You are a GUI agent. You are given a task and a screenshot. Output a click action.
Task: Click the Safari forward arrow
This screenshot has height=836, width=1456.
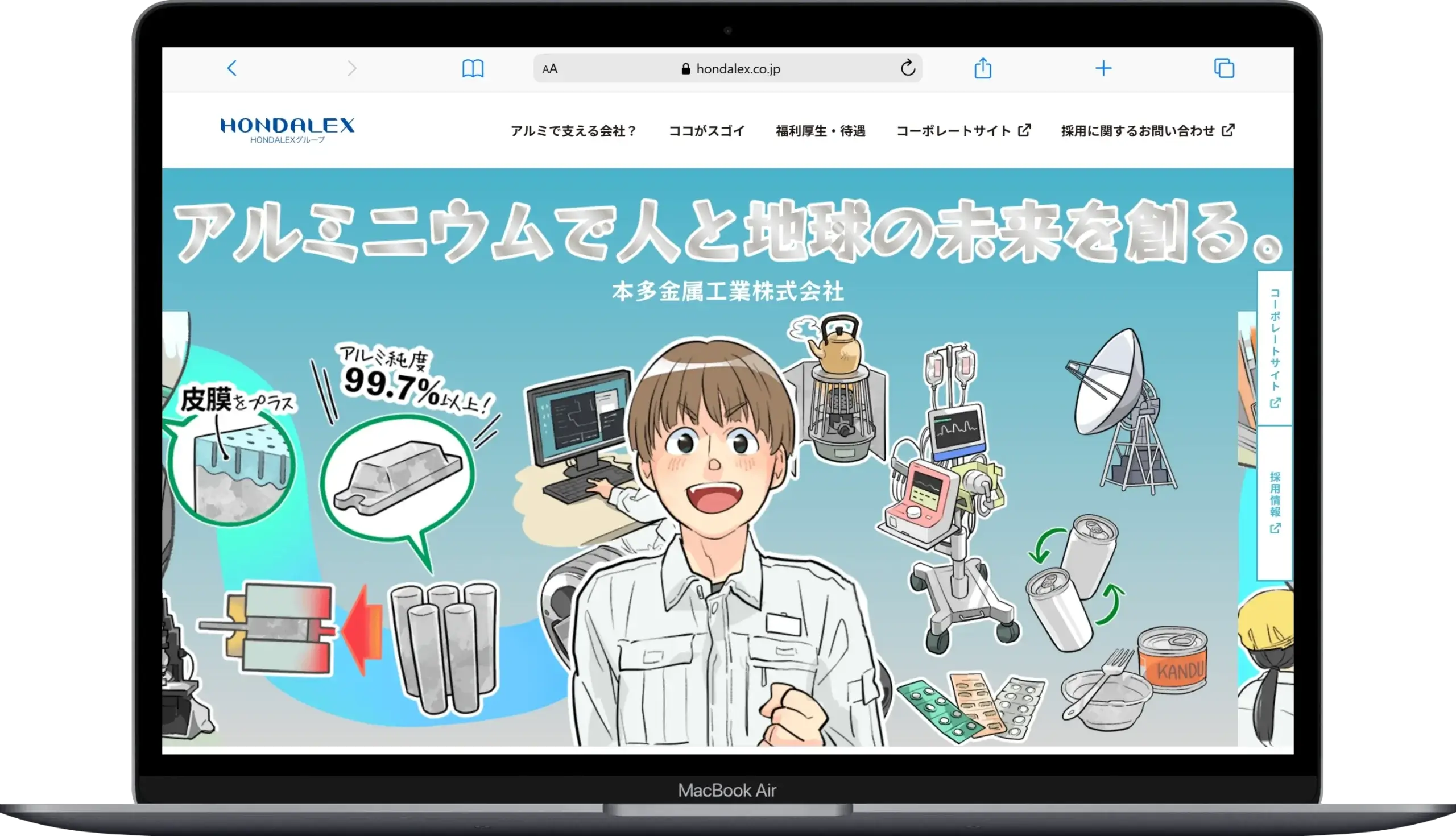pyautogui.click(x=352, y=68)
